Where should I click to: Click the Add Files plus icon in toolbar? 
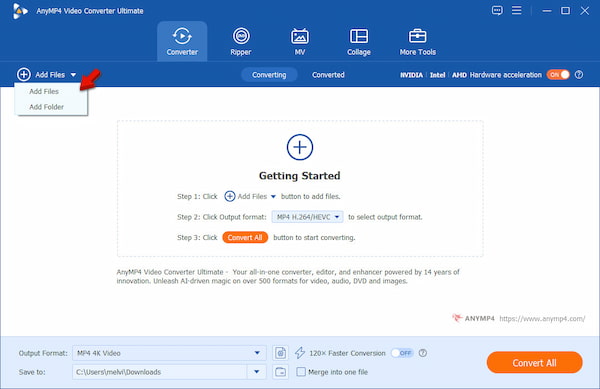click(24, 75)
